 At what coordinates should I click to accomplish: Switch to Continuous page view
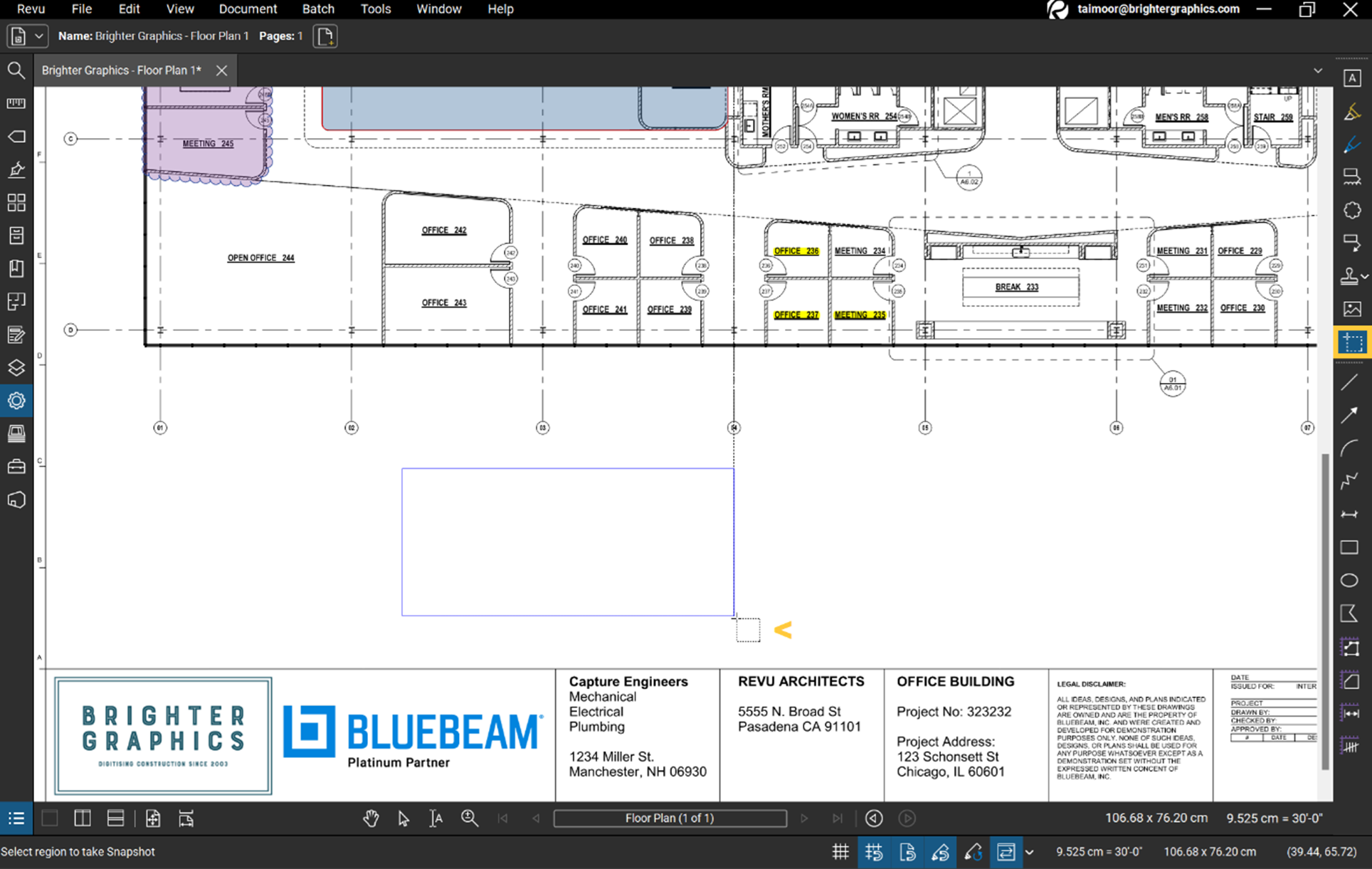[115, 818]
